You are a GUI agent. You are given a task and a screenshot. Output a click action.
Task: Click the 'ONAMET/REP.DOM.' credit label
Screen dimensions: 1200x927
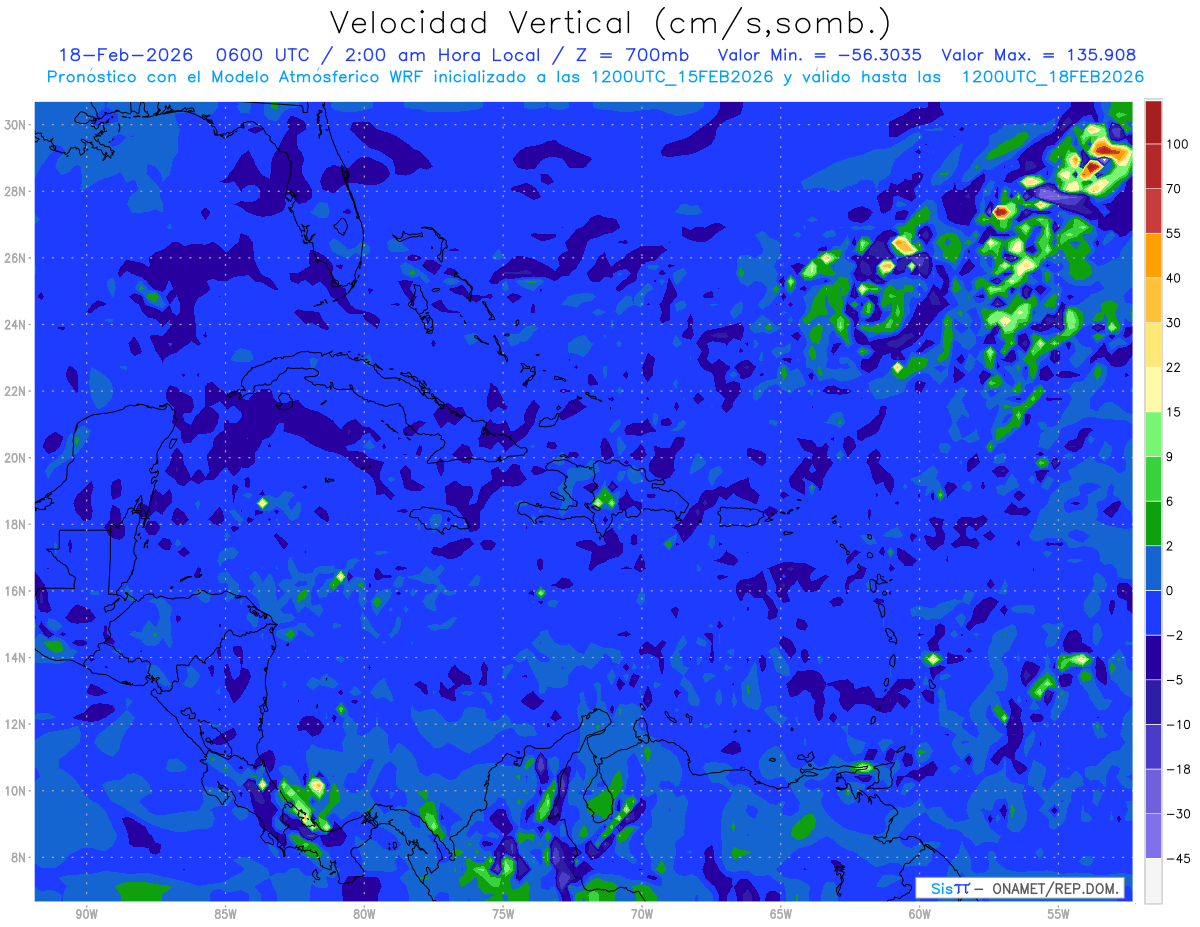[x=1054, y=889]
